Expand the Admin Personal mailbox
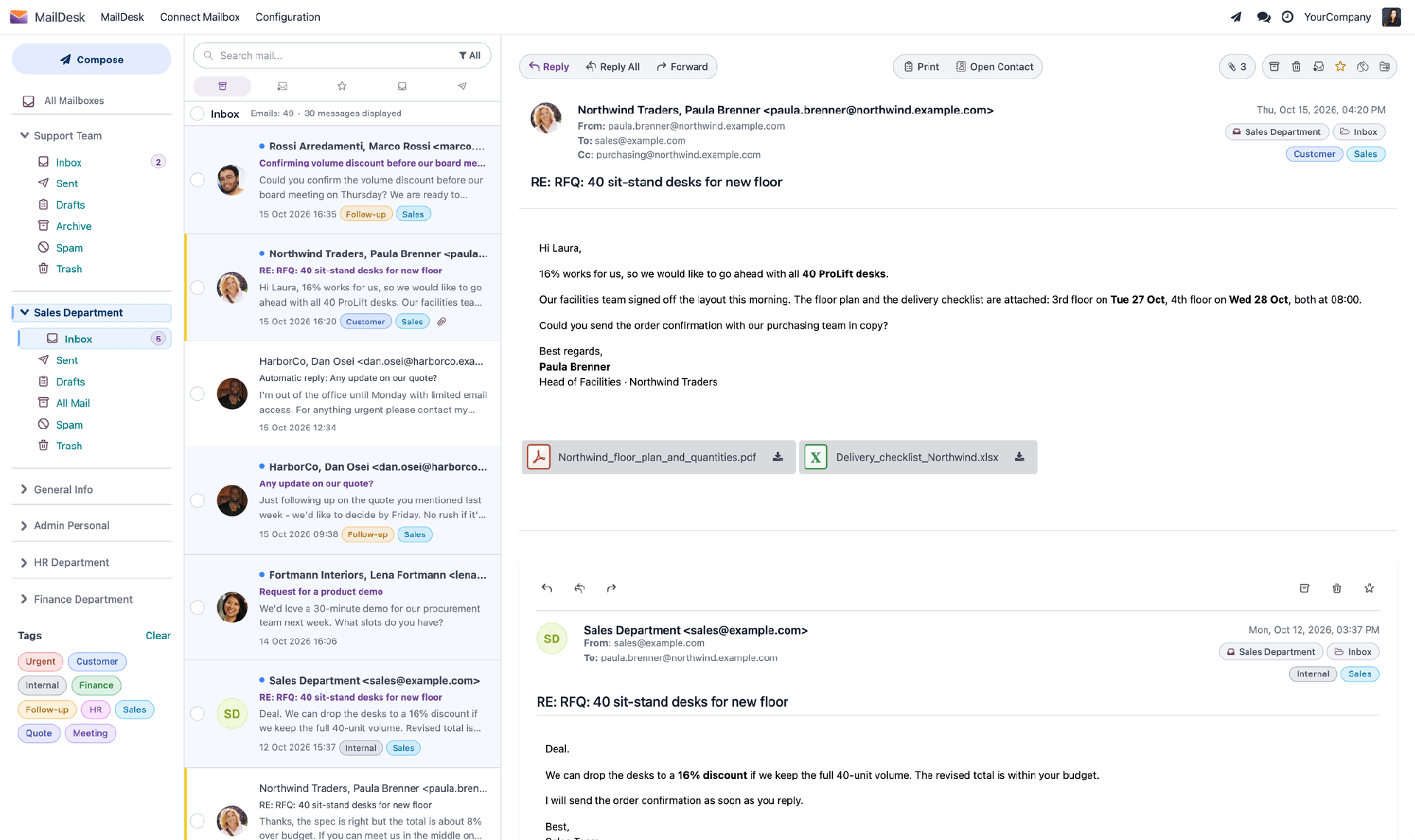1415x840 pixels. (24, 525)
